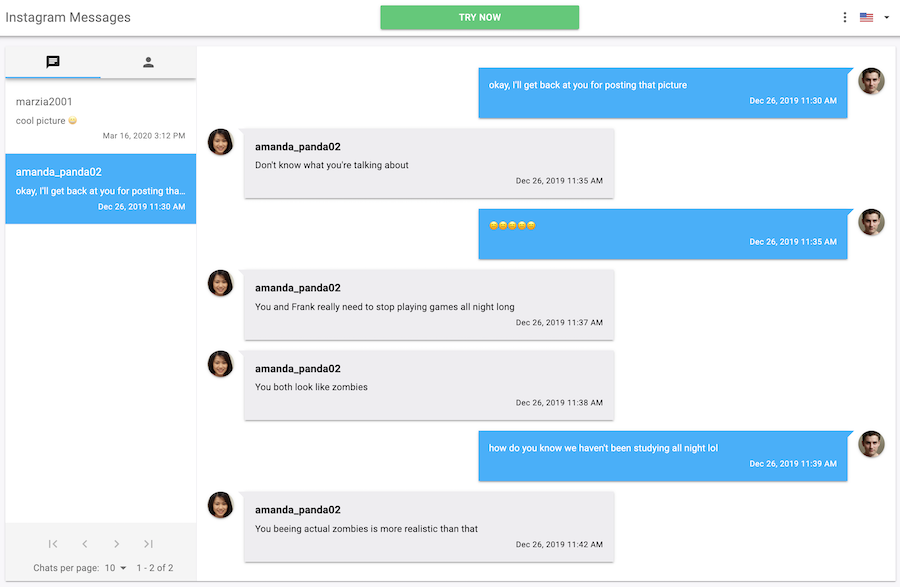Expand the language dropdown arrow
This screenshot has width=900, height=587.
pyautogui.click(x=886, y=17)
